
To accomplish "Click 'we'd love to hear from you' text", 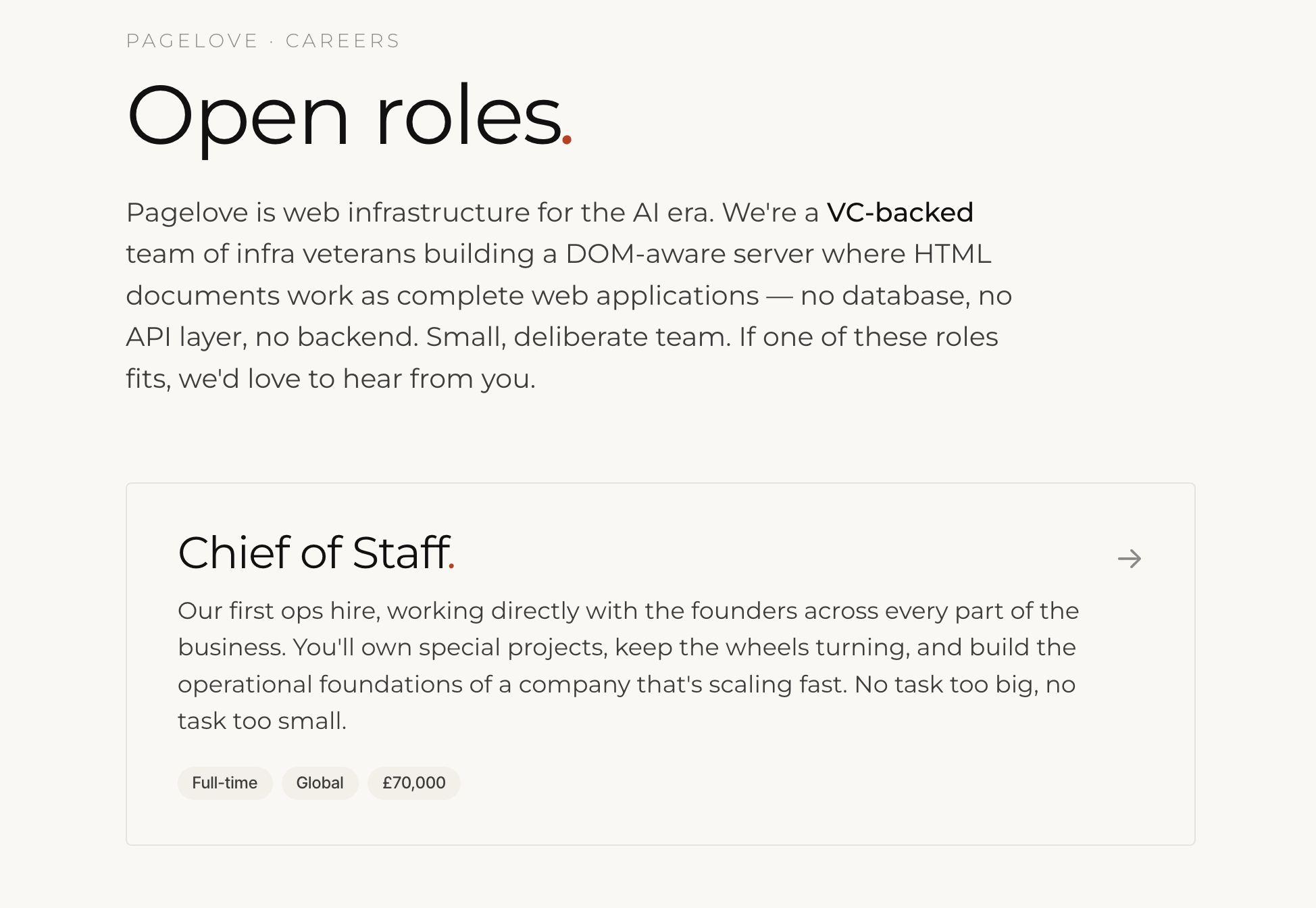I will point(357,378).
